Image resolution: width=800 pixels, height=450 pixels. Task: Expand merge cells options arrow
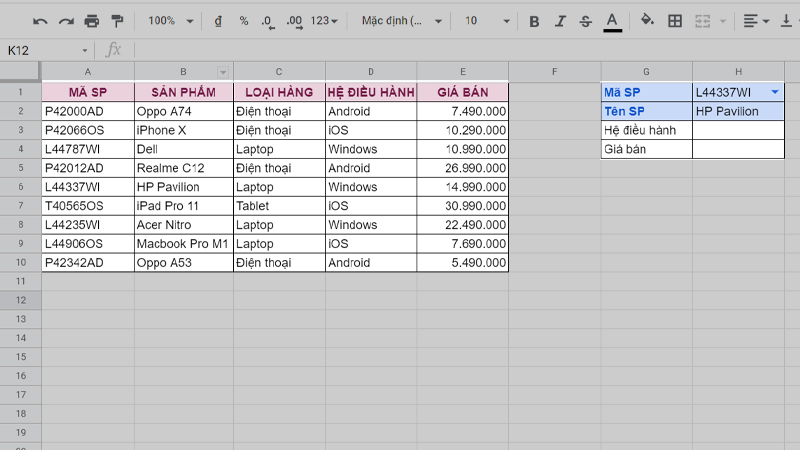[722, 21]
